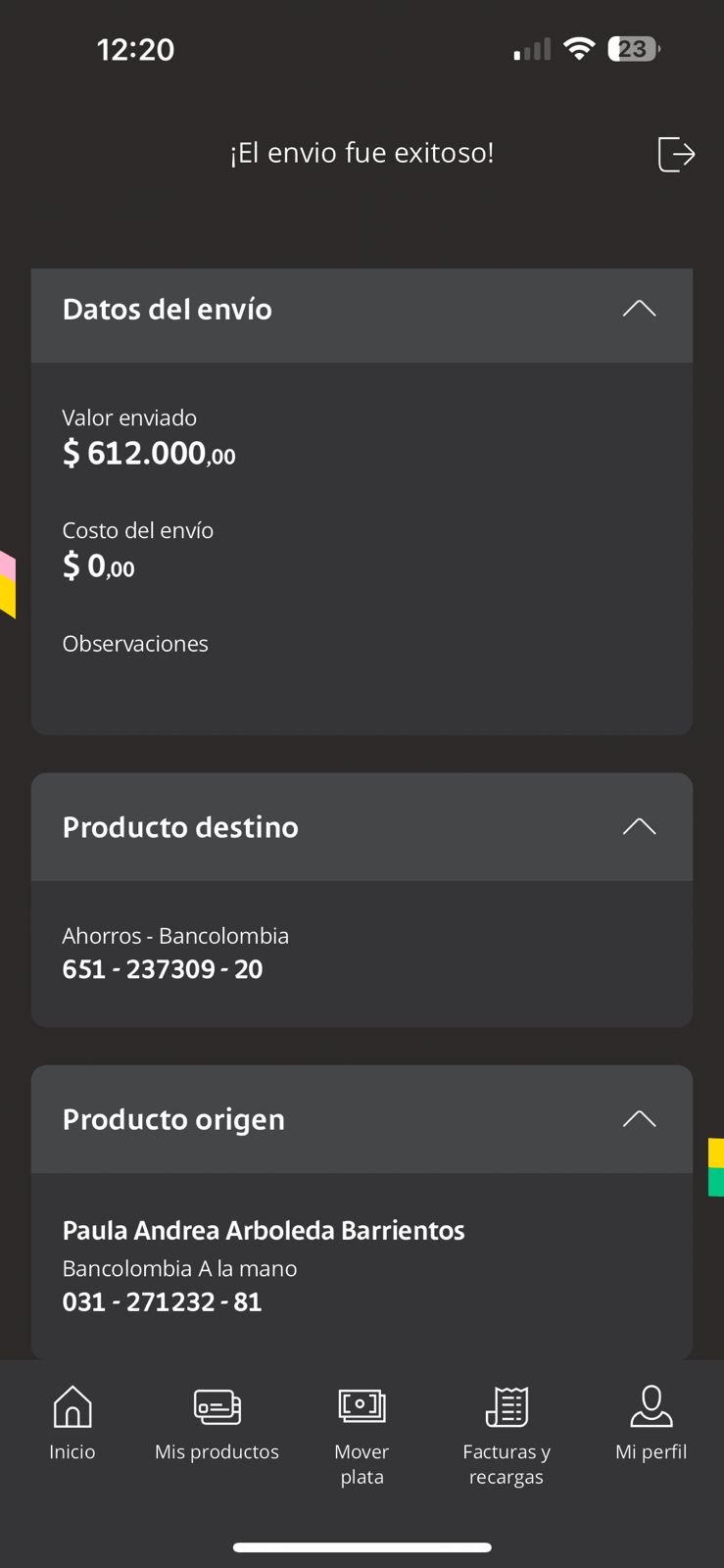Tap origin account number 031-271232-81
The image size is (724, 1568).
(162, 1302)
